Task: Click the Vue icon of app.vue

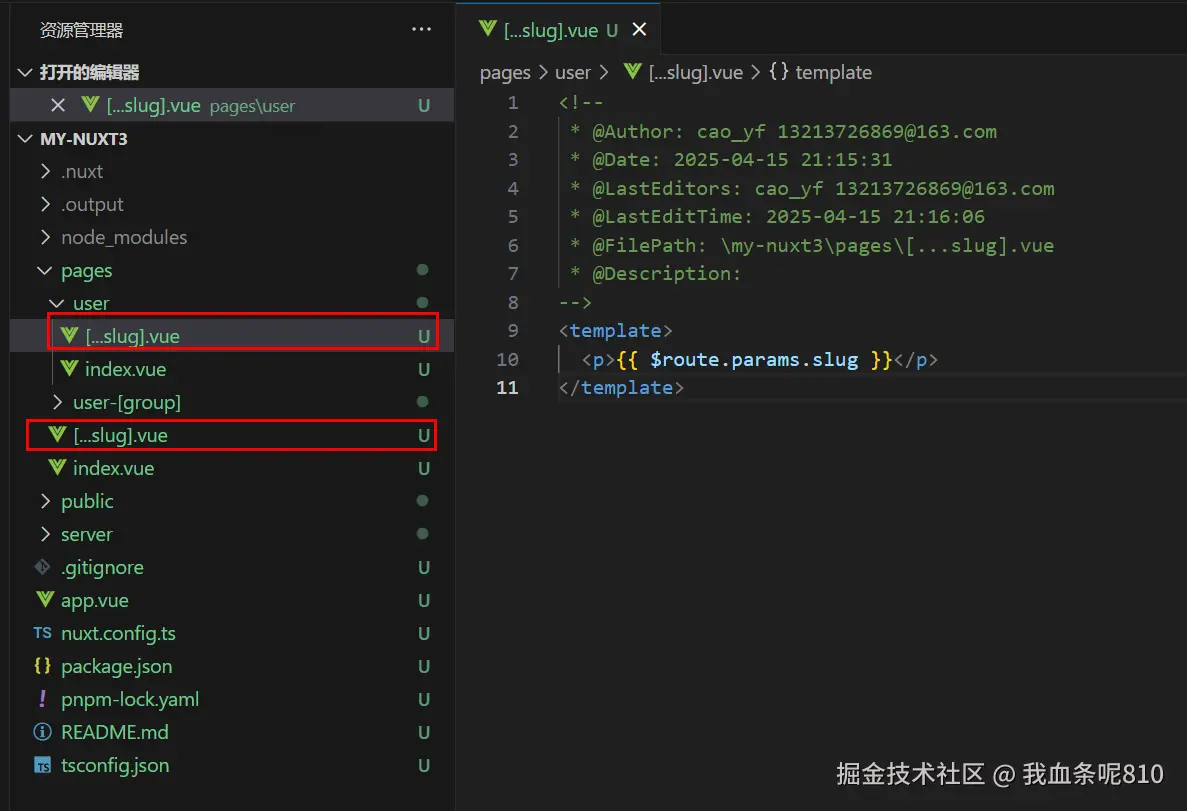Action: coord(44,600)
